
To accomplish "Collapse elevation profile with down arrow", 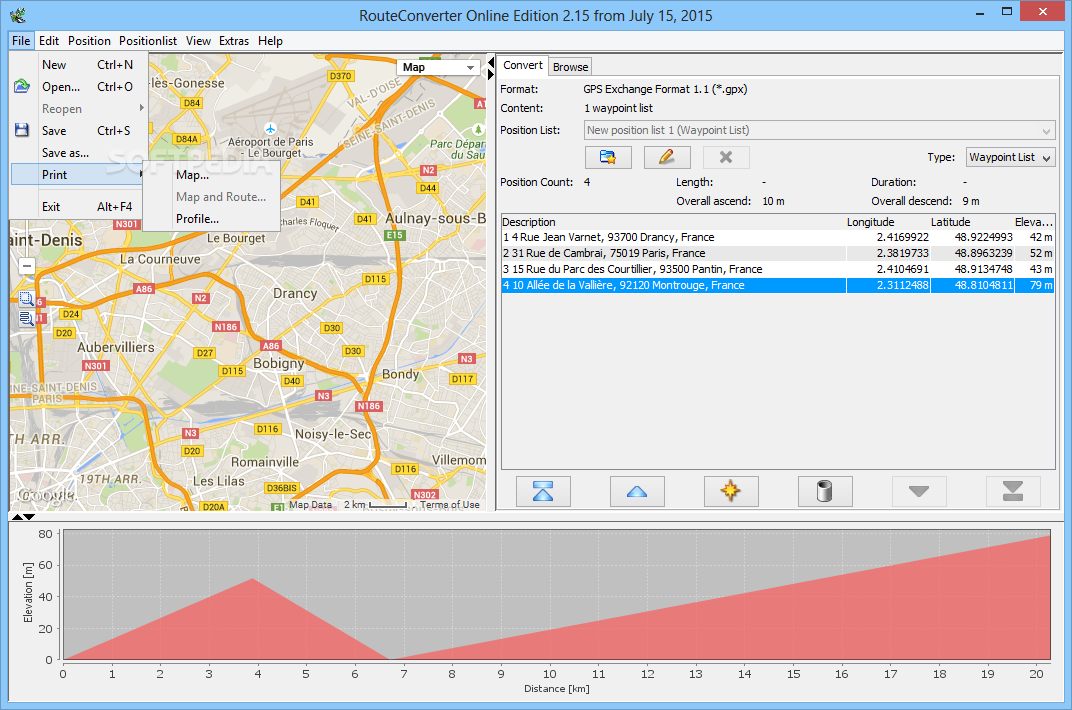I will [x=29, y=517].
